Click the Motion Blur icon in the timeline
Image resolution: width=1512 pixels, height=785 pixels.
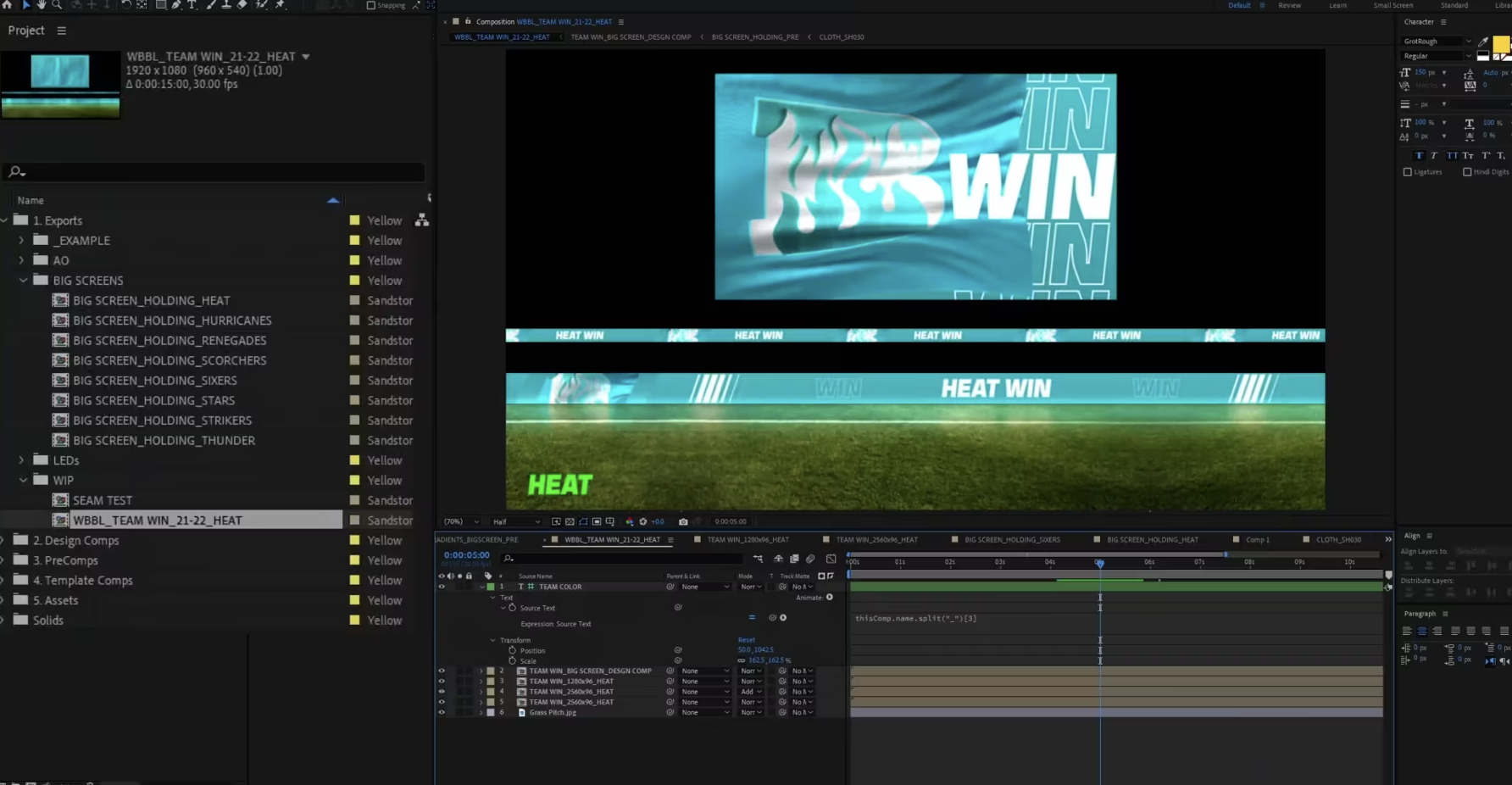click(x=810, y=559)
